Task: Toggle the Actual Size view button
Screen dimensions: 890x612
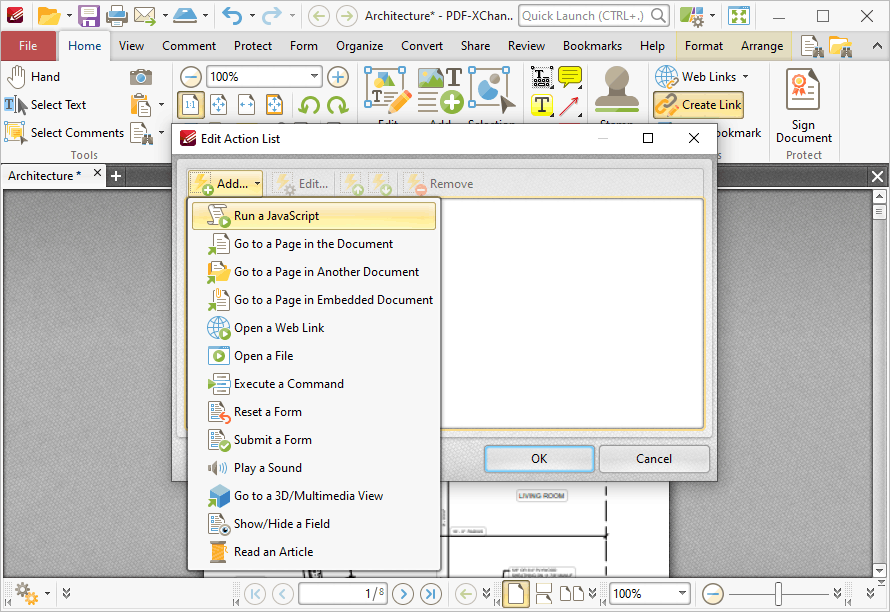Action: coord(191,105)
